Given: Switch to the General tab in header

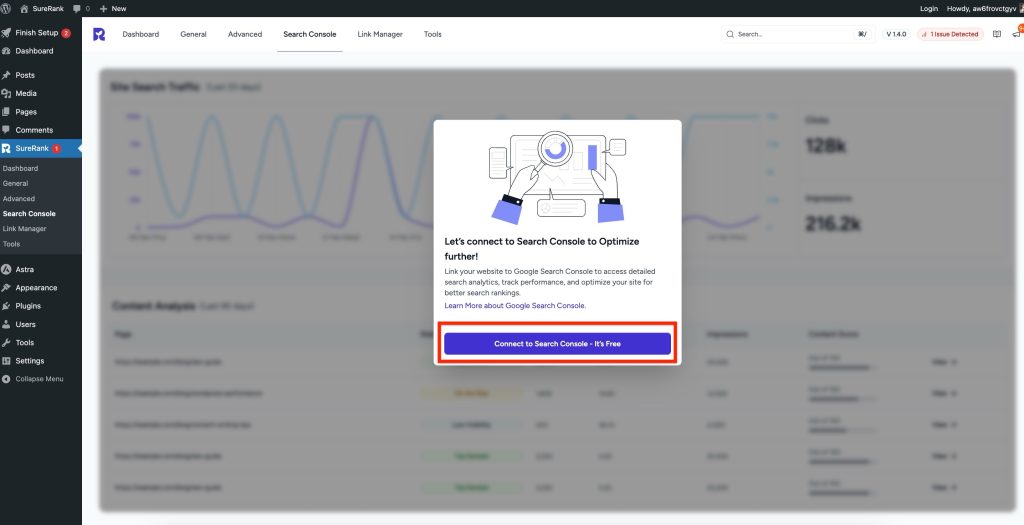Looking at the screenshot, I should (x=193, y=34).
